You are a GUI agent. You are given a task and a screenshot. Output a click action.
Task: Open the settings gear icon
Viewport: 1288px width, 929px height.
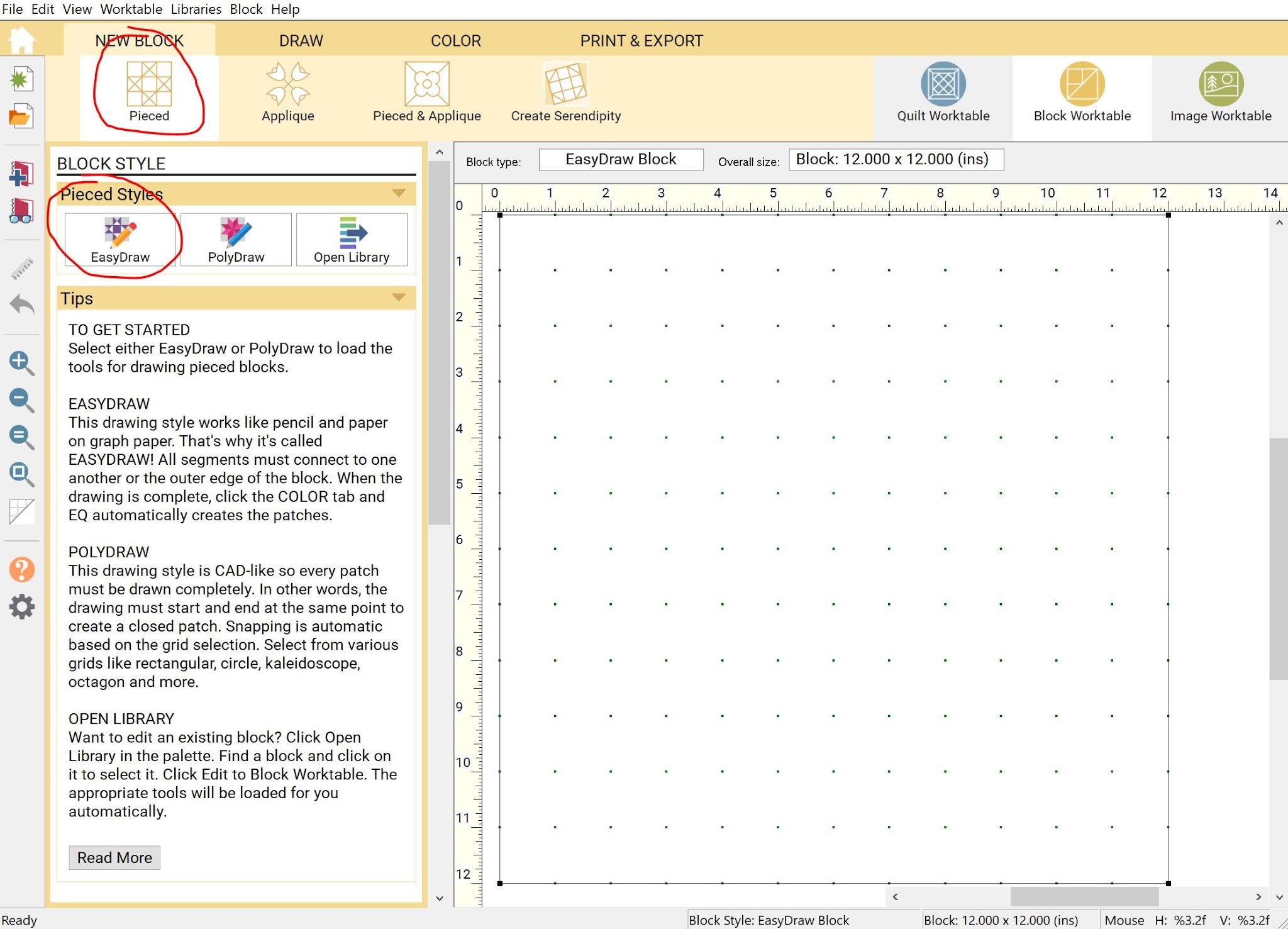(21, 606)
